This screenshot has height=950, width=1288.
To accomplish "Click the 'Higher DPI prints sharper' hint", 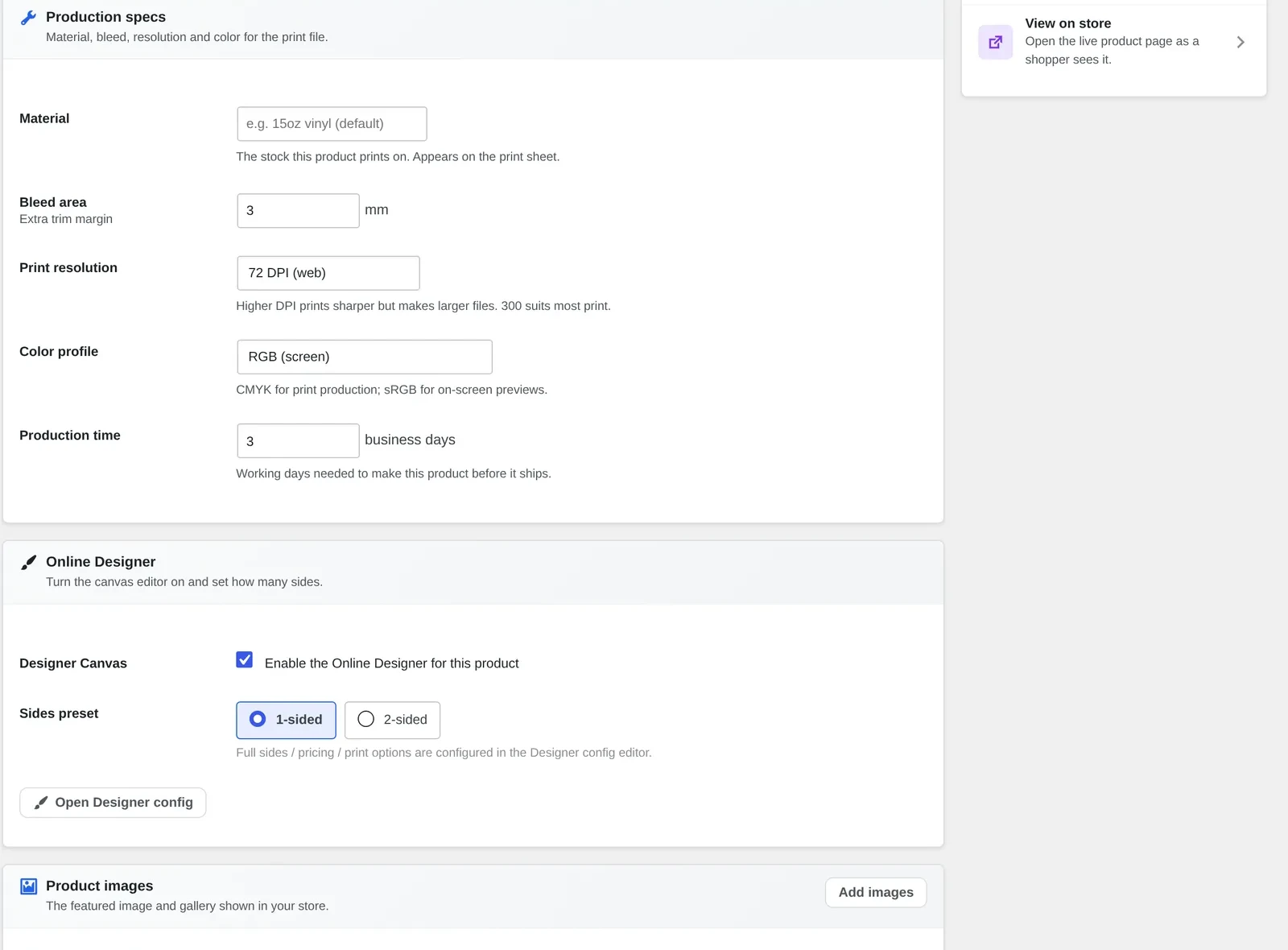I will (423, 306).
